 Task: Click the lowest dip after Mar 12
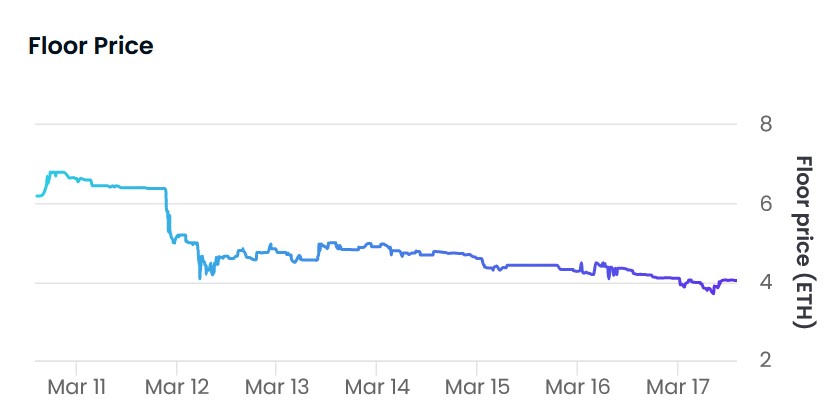[200, 278]
